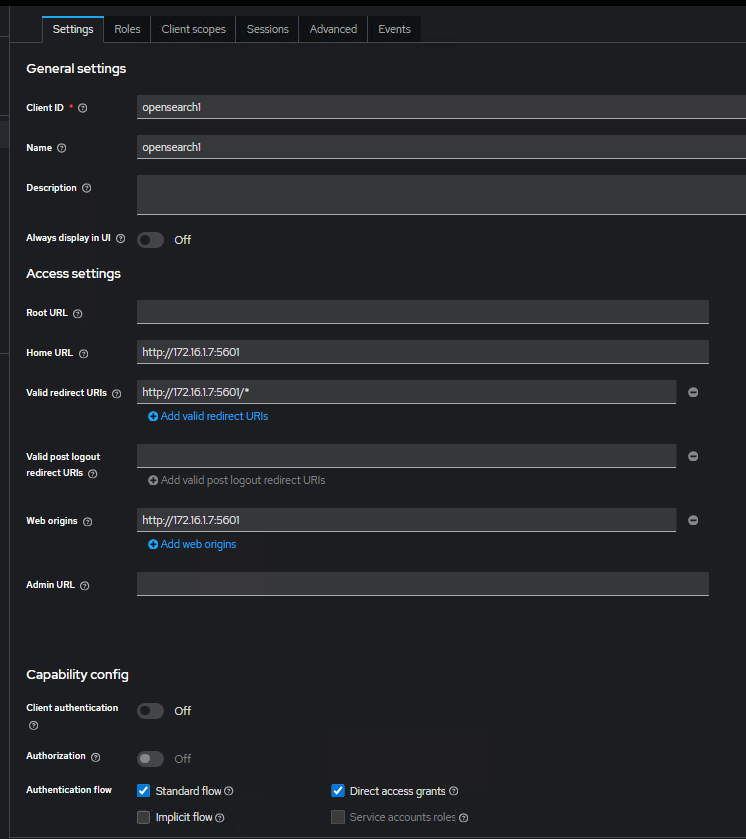
Task: Uncheck the Standard flow checkbox
Action: [x=143, y=791]
